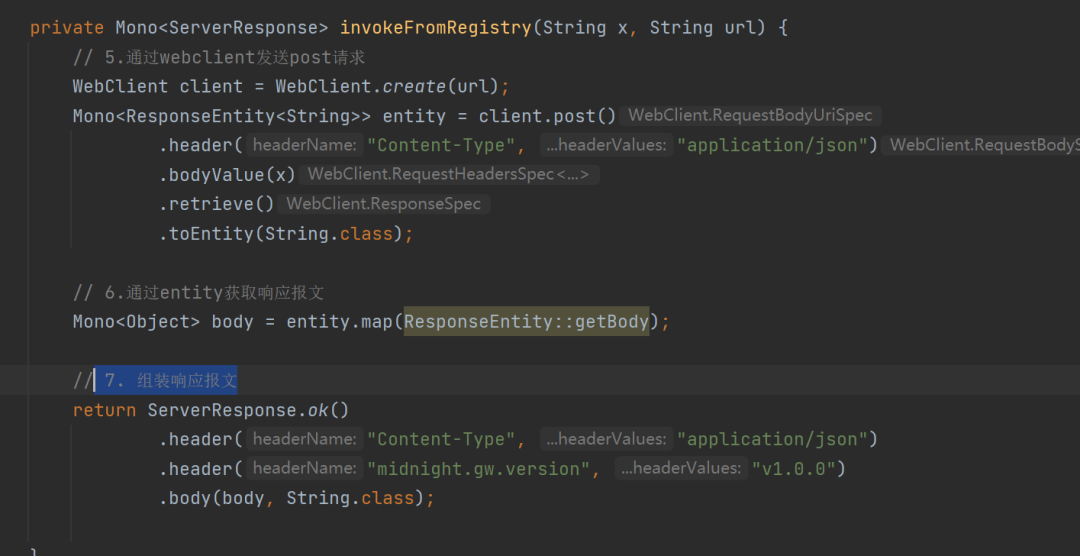Image resolution: width=1080 pixels, height=556 pixels.
Task: Click the entity.map call
Action: tap(340, 322)
